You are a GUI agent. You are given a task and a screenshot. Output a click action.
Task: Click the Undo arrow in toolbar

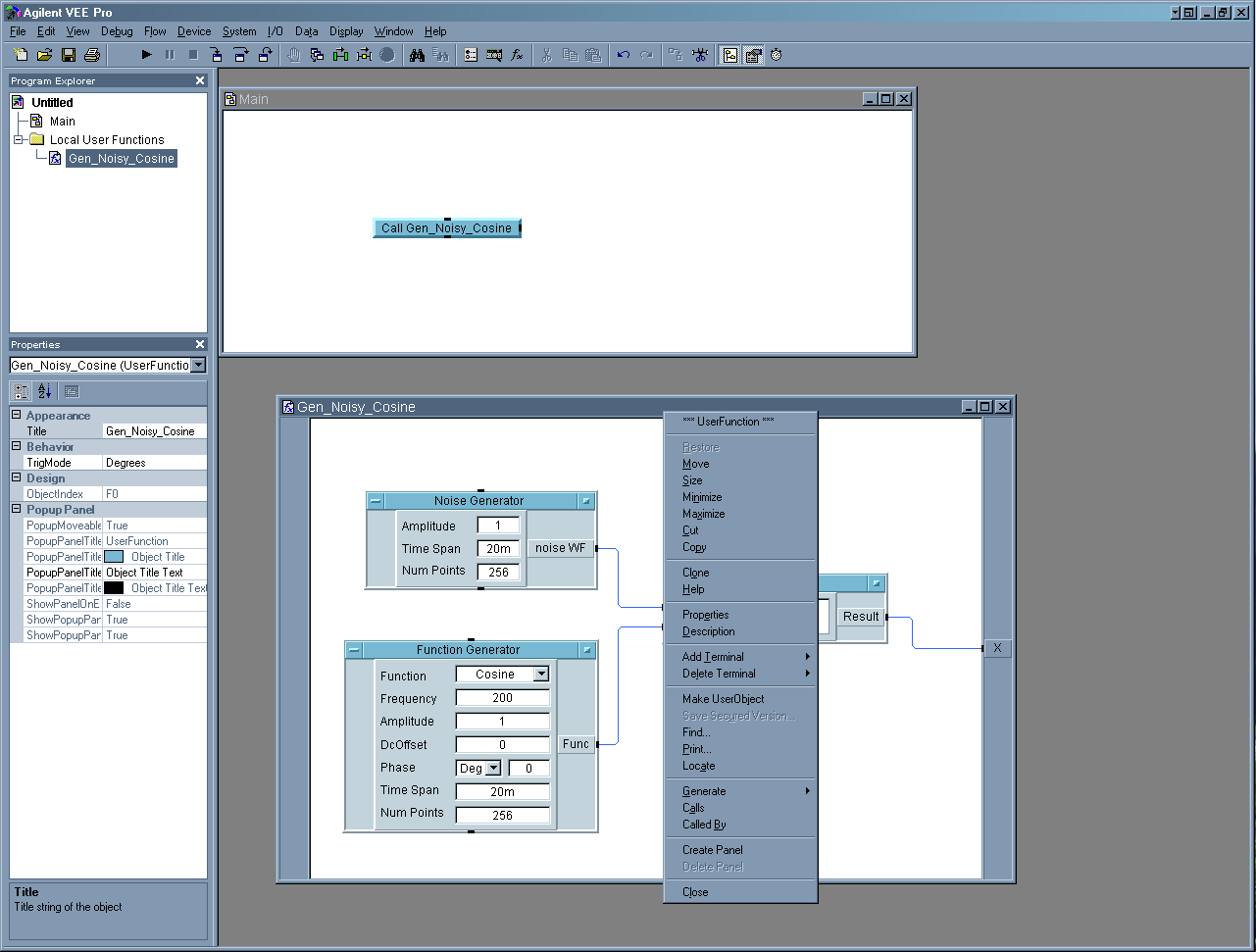click(623, 55)
